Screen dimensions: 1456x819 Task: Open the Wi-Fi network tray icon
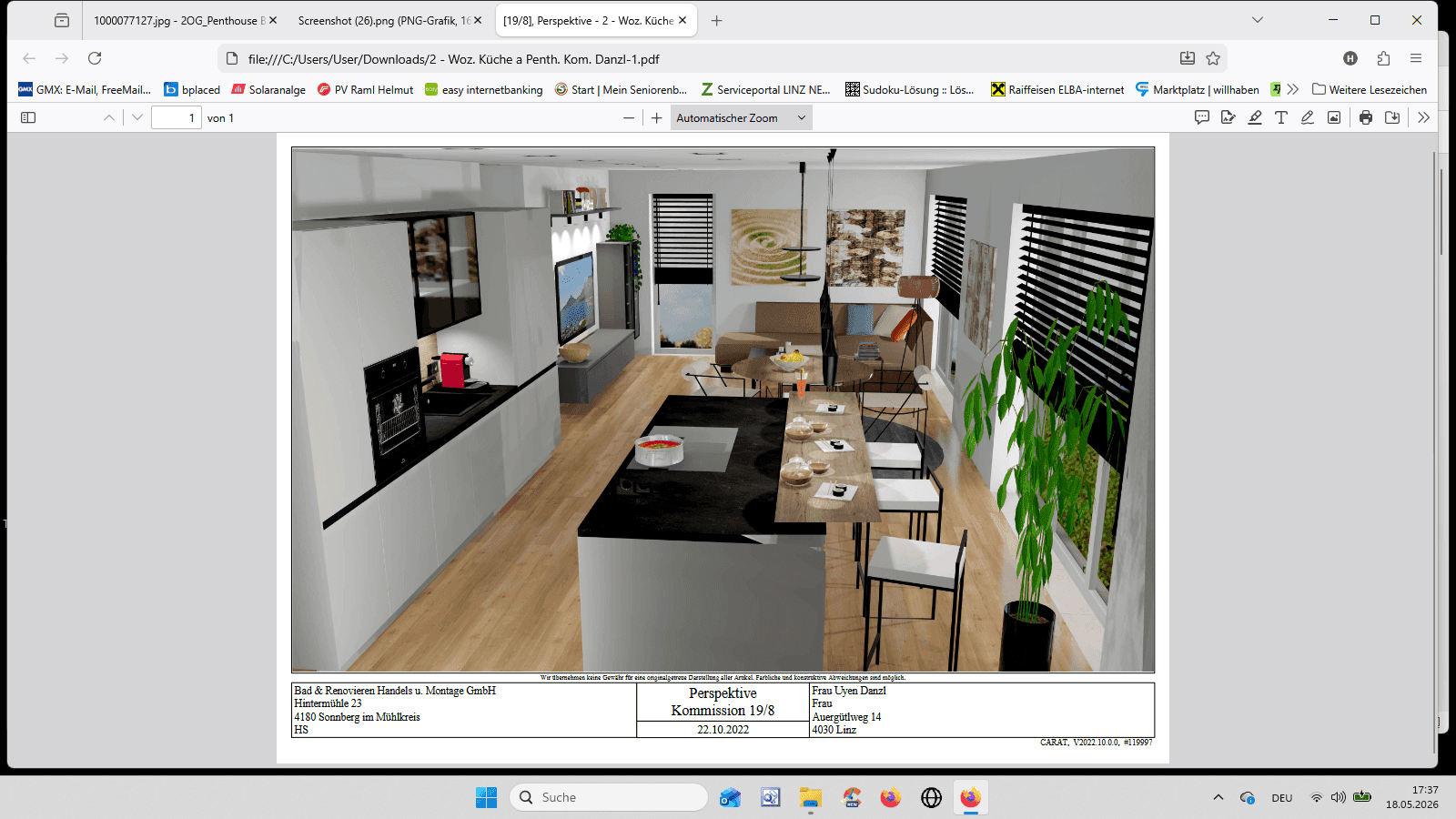(1316, 797)
